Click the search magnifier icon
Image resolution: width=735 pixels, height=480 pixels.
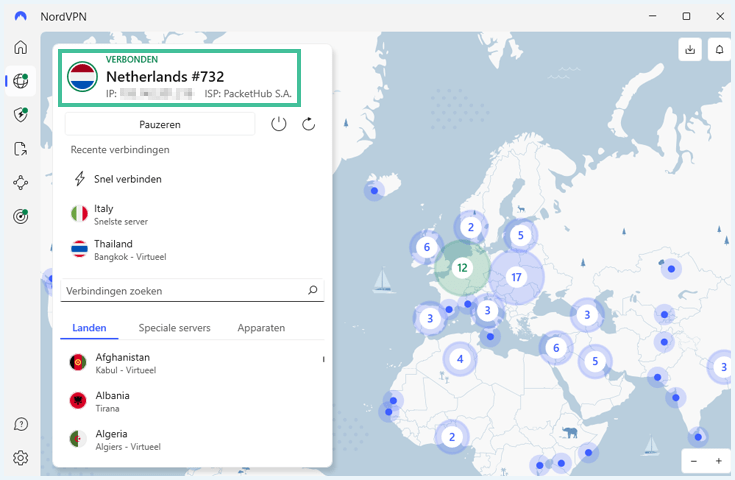click(x=313, y=290)
